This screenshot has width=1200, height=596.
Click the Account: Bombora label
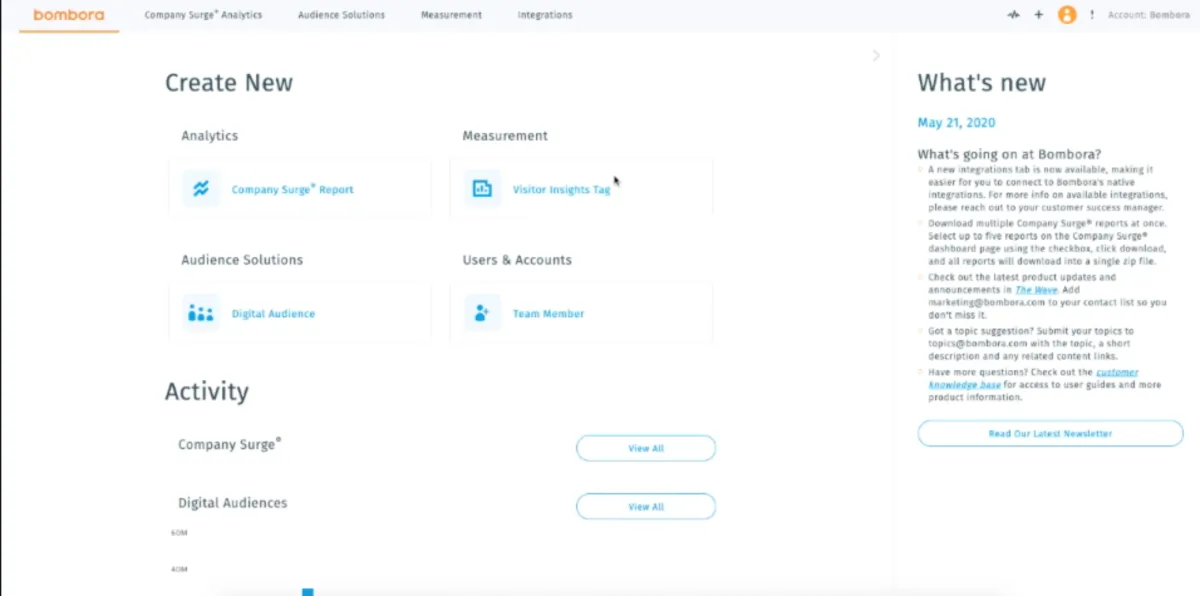1148,15
